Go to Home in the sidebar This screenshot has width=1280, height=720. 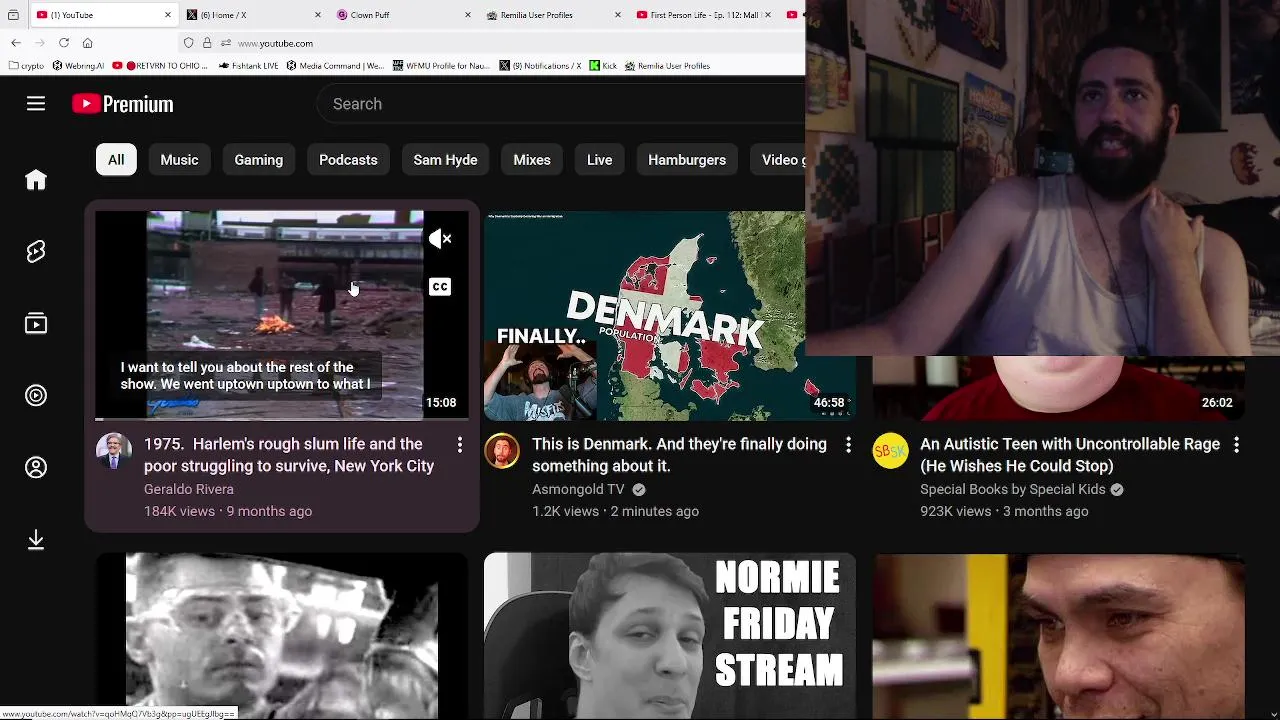coord(36,180)
